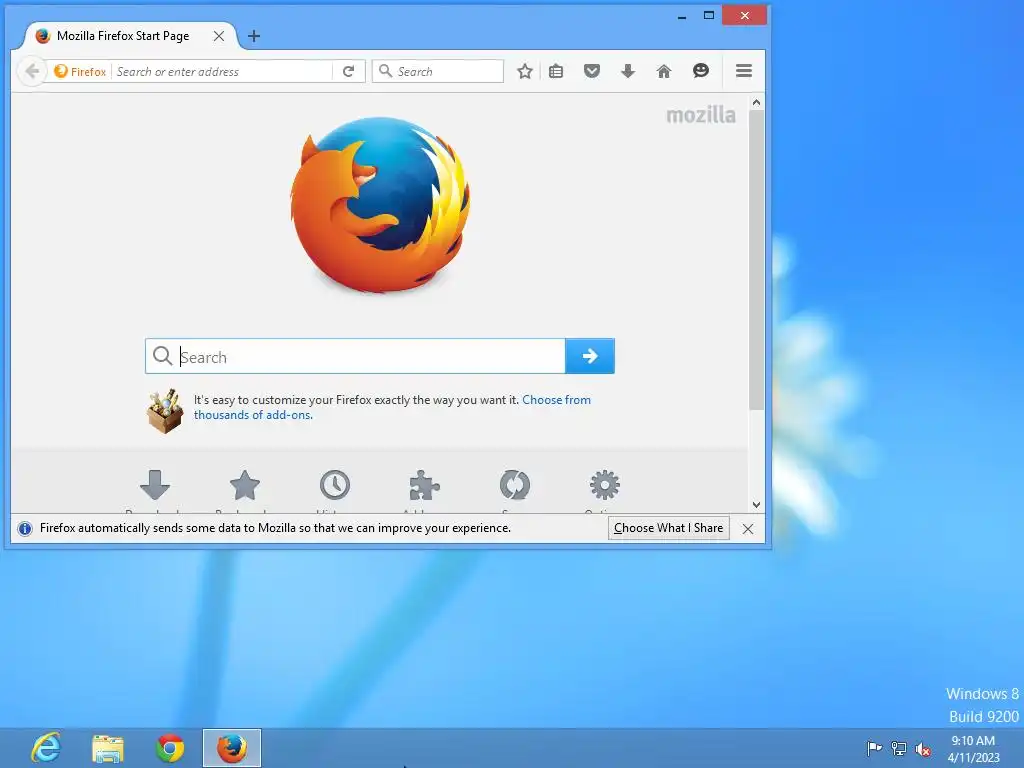Image resolution: width=1024 pixels, height=768 pixels.
Task: Click the Choose What I Share button
Action: pos(669,528)
